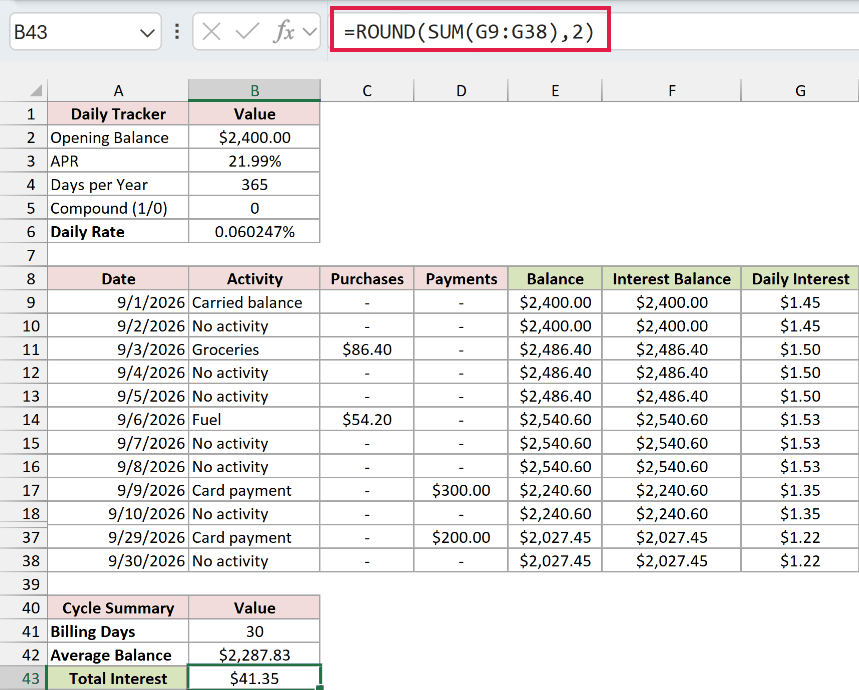The width and height of the screenshot is (859, 690).
Task: Select column E header
Action: point(555,91)
